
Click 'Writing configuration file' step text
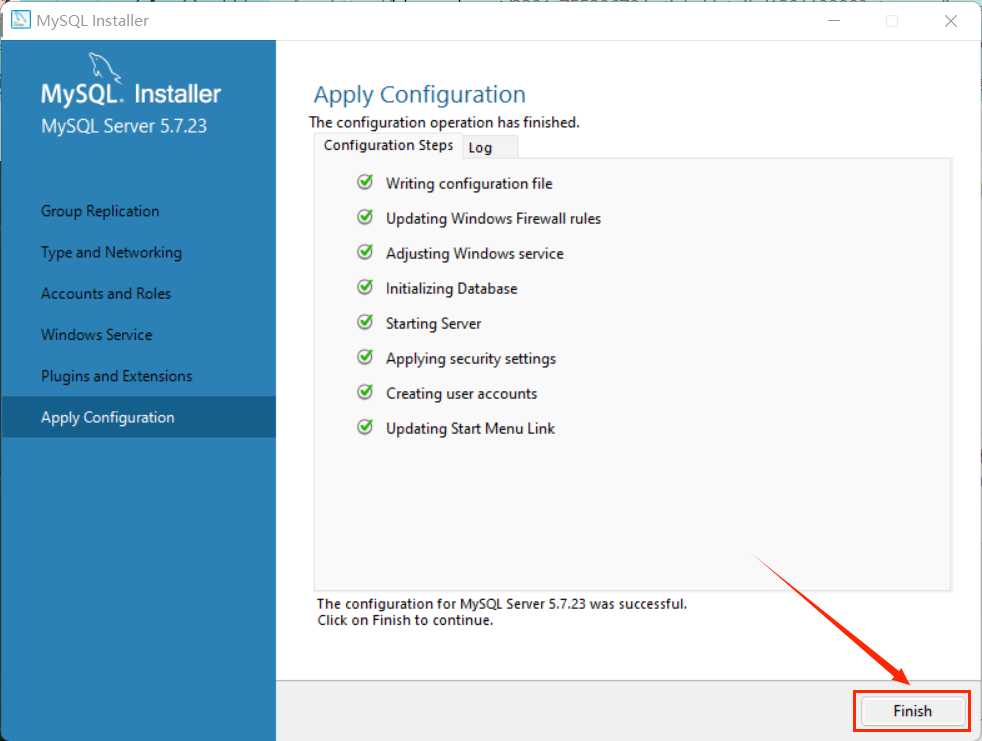click(x=469, y=184)
